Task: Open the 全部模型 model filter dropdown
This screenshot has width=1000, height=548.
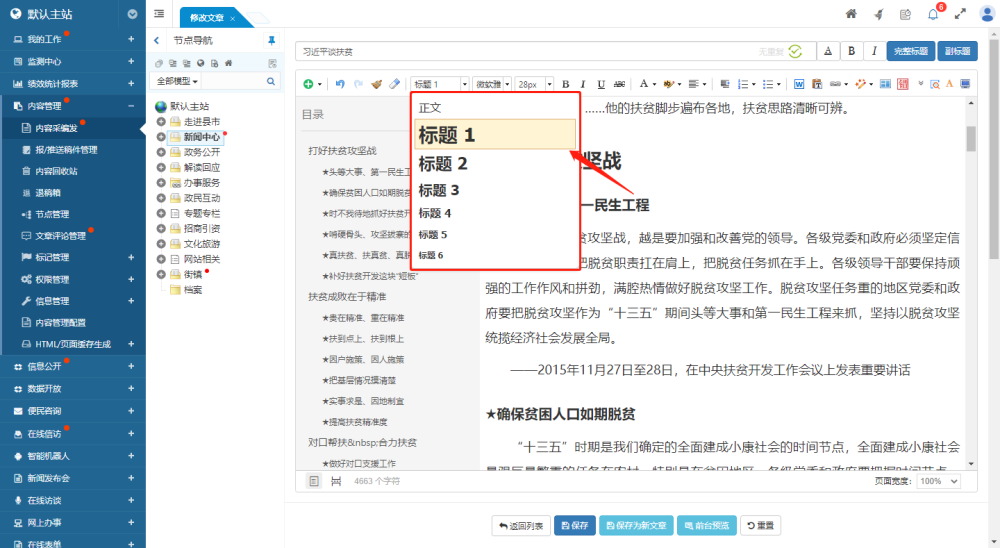Action: [176, 80]
